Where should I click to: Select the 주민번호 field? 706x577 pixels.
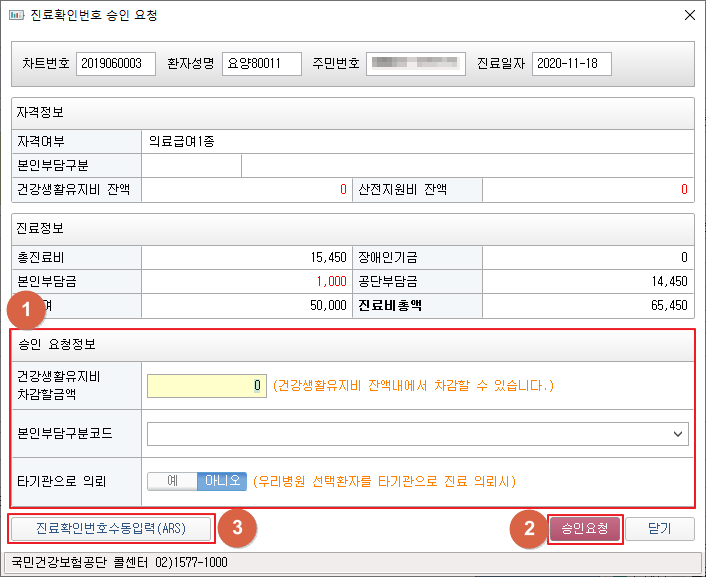coord(415,64)
